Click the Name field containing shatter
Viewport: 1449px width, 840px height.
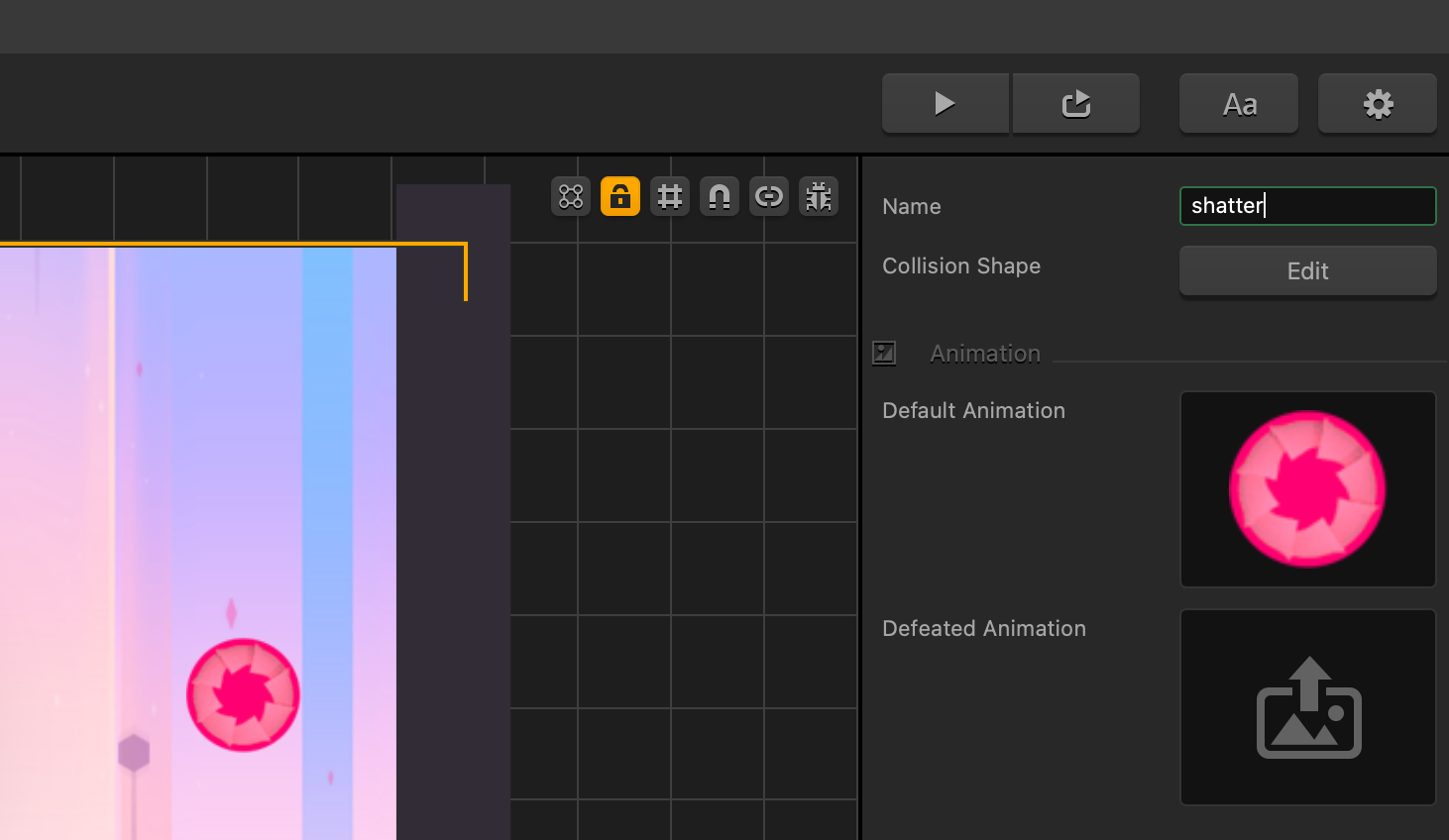[1306, 206]
